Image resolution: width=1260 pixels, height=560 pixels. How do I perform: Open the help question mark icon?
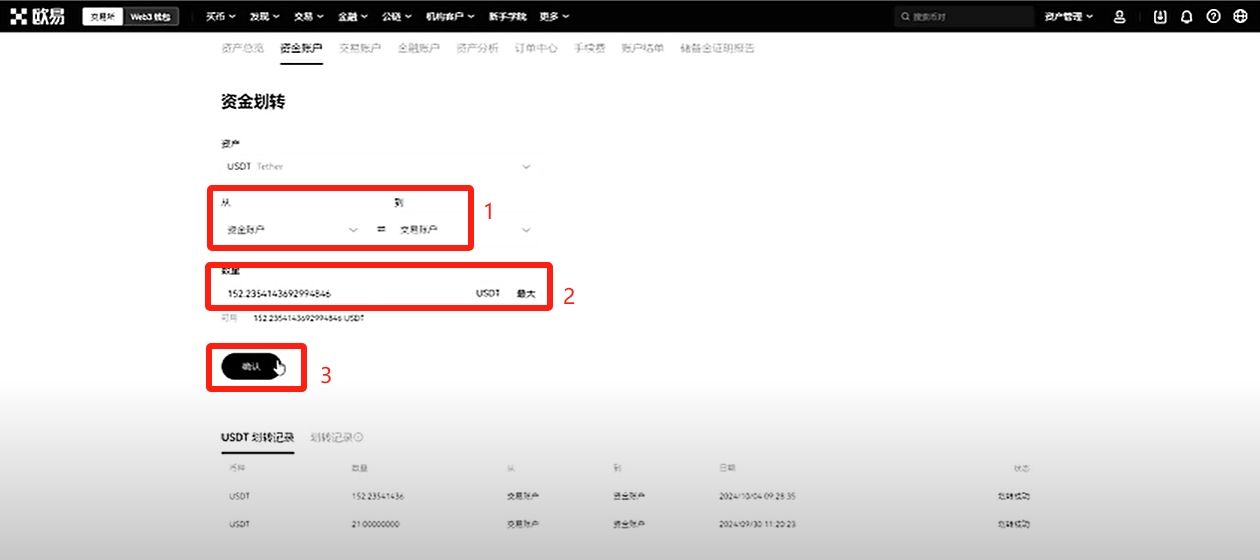tap(1213, 17)
